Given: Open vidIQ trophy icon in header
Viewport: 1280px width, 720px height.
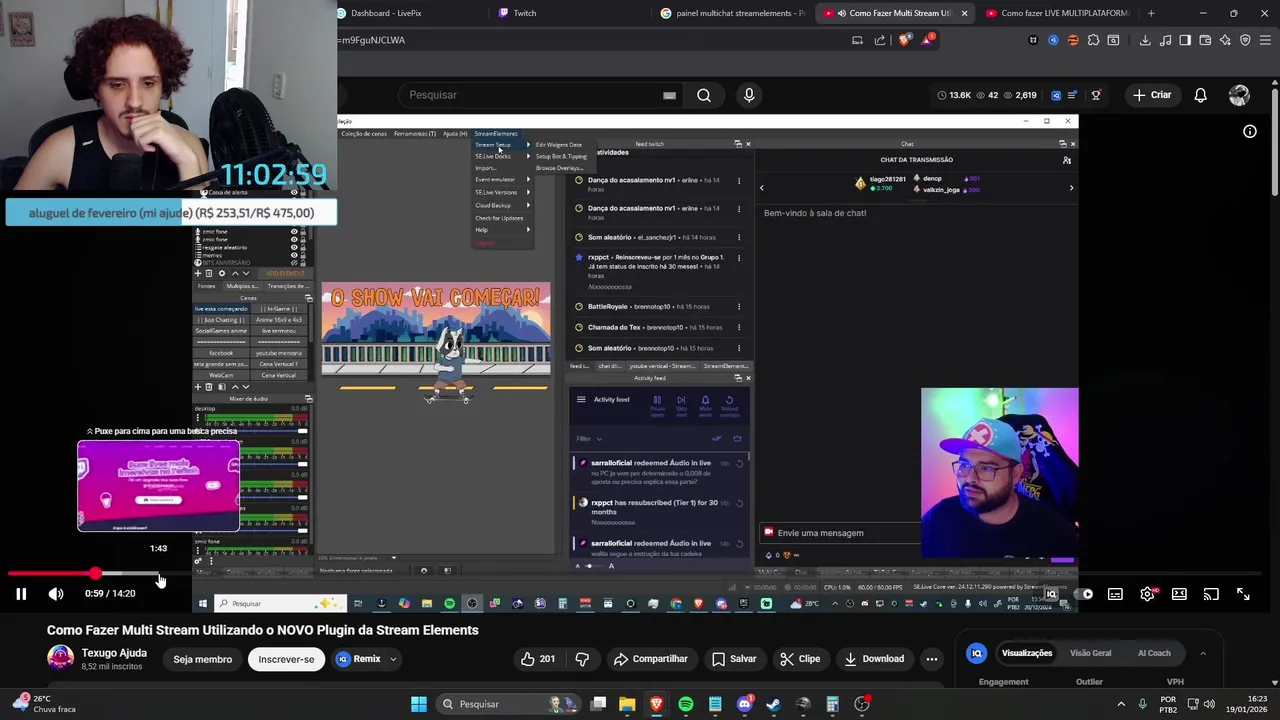Looking at the screenshot, I should click(x=1096, y=95).
